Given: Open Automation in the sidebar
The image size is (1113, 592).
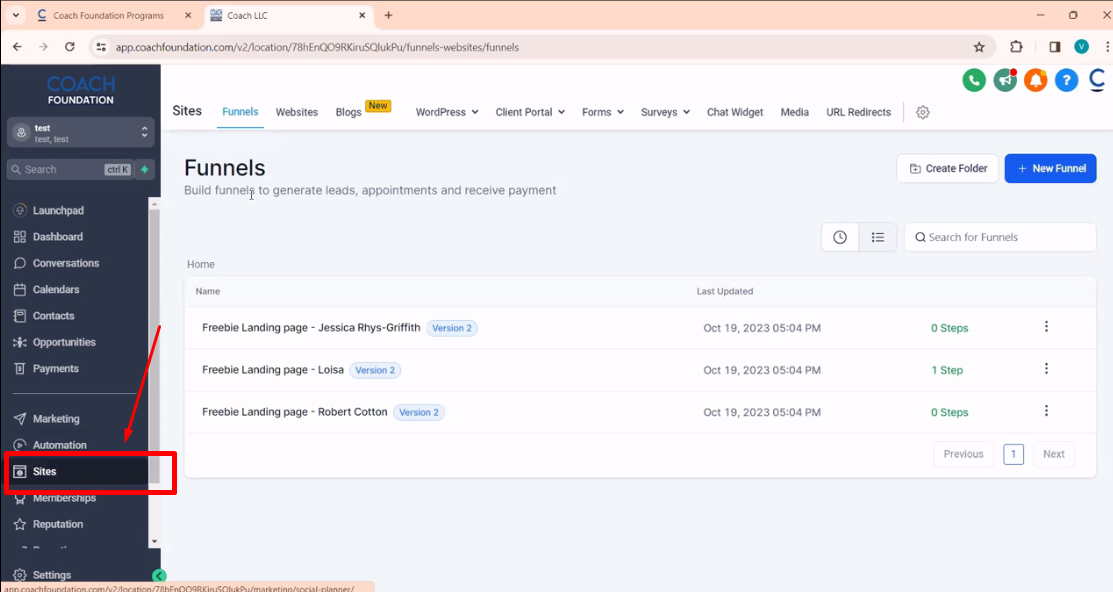Looking at the screenshot, I should [x=50, y=444].
